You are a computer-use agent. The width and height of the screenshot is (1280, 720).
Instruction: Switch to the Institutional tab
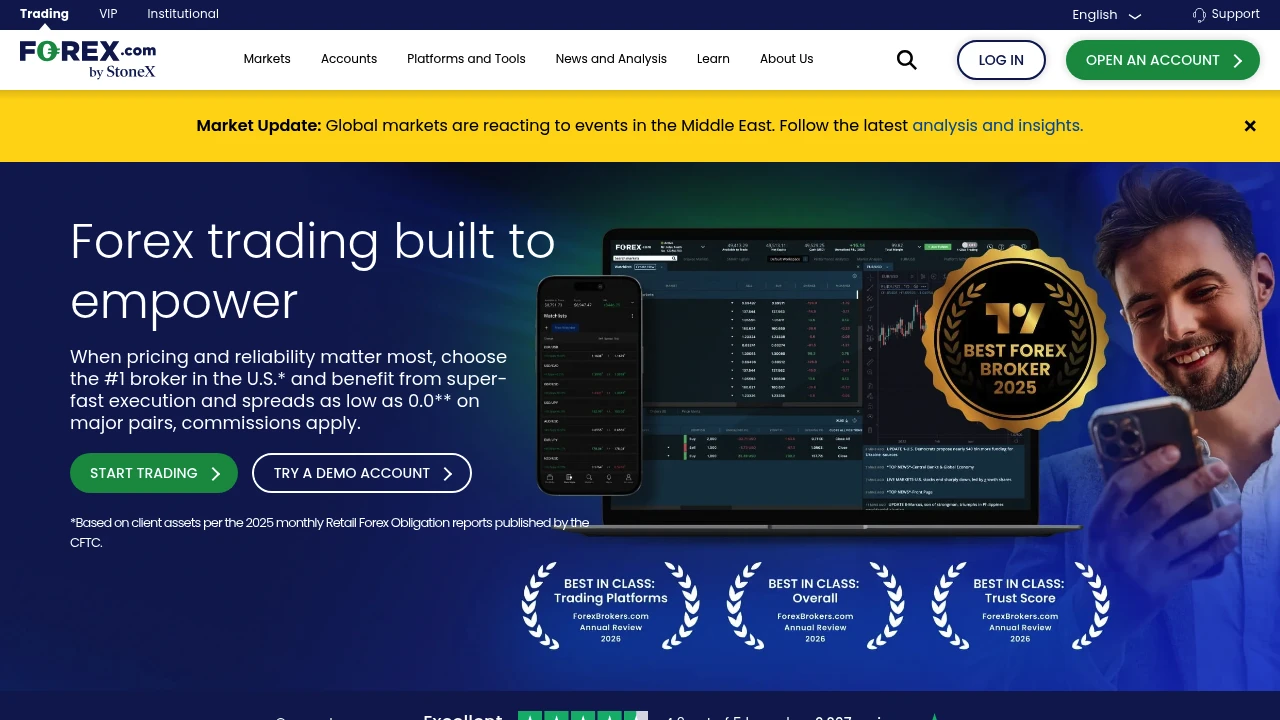[183, 14]
